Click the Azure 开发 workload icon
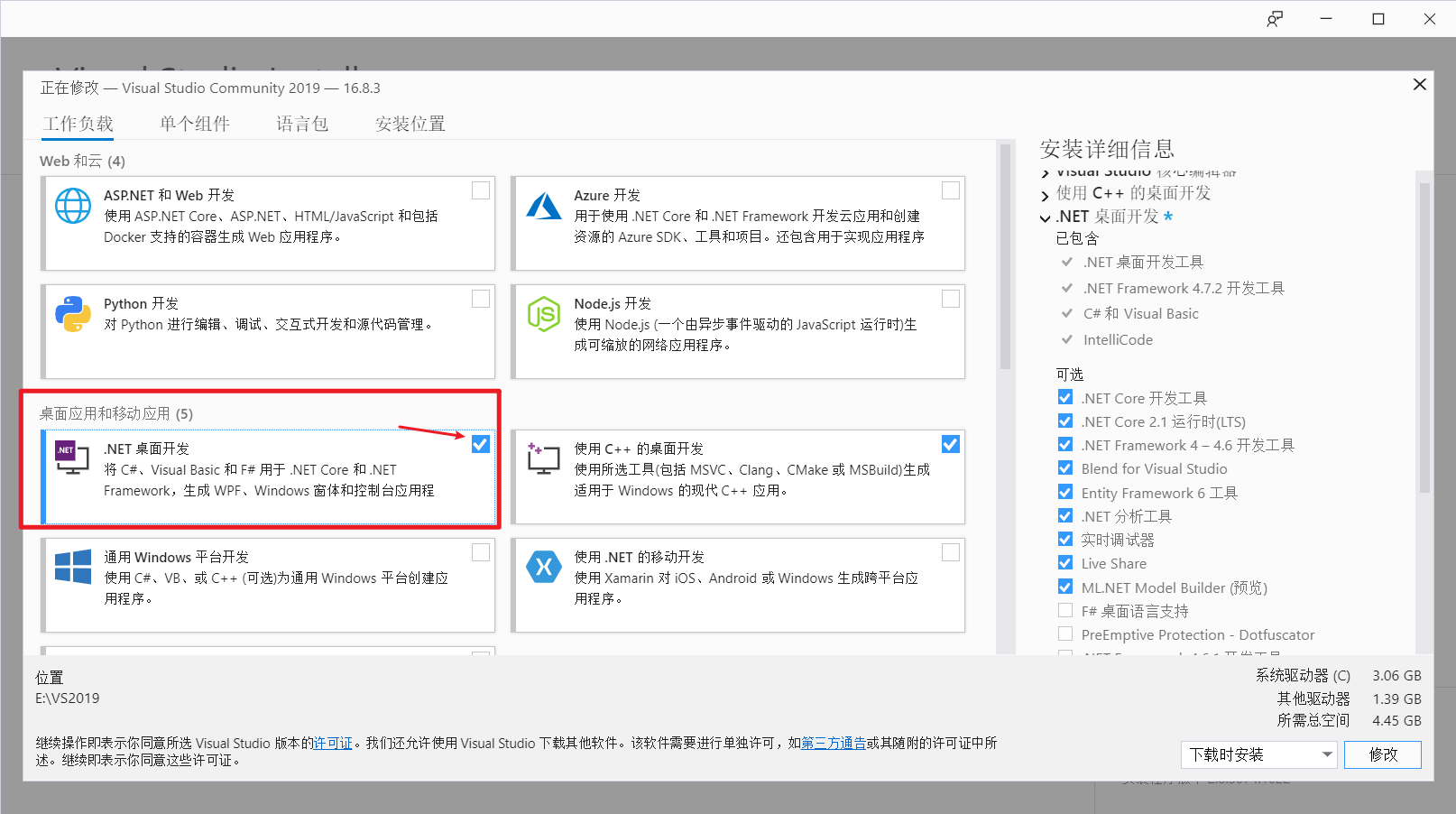This screenshot has height=814, width=1456. (544, 203)
